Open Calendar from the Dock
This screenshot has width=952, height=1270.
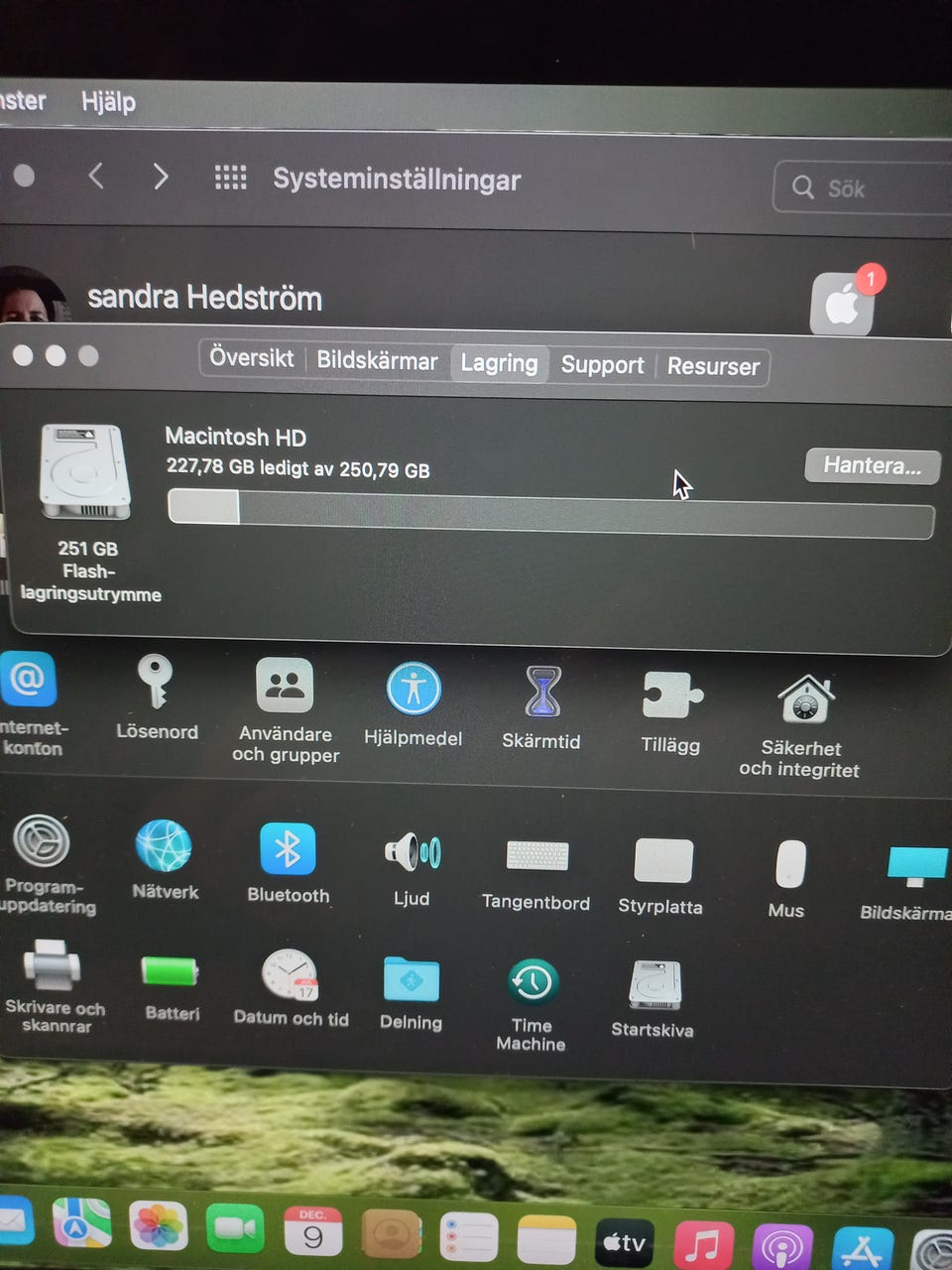(312, 1233)
